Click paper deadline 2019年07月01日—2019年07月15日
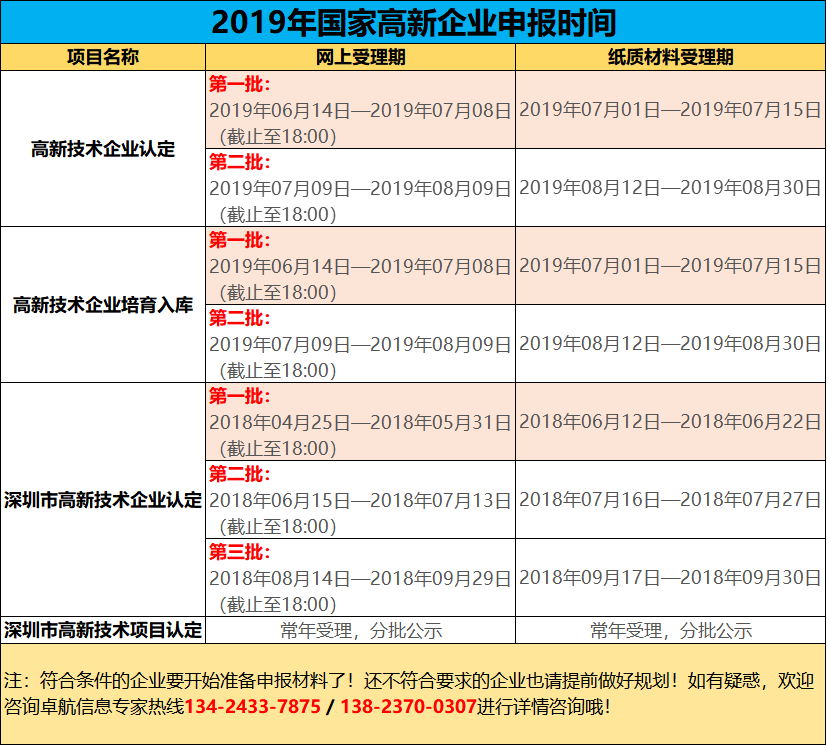The width and height of the screenshot is (827, 746). coord(668,110)
